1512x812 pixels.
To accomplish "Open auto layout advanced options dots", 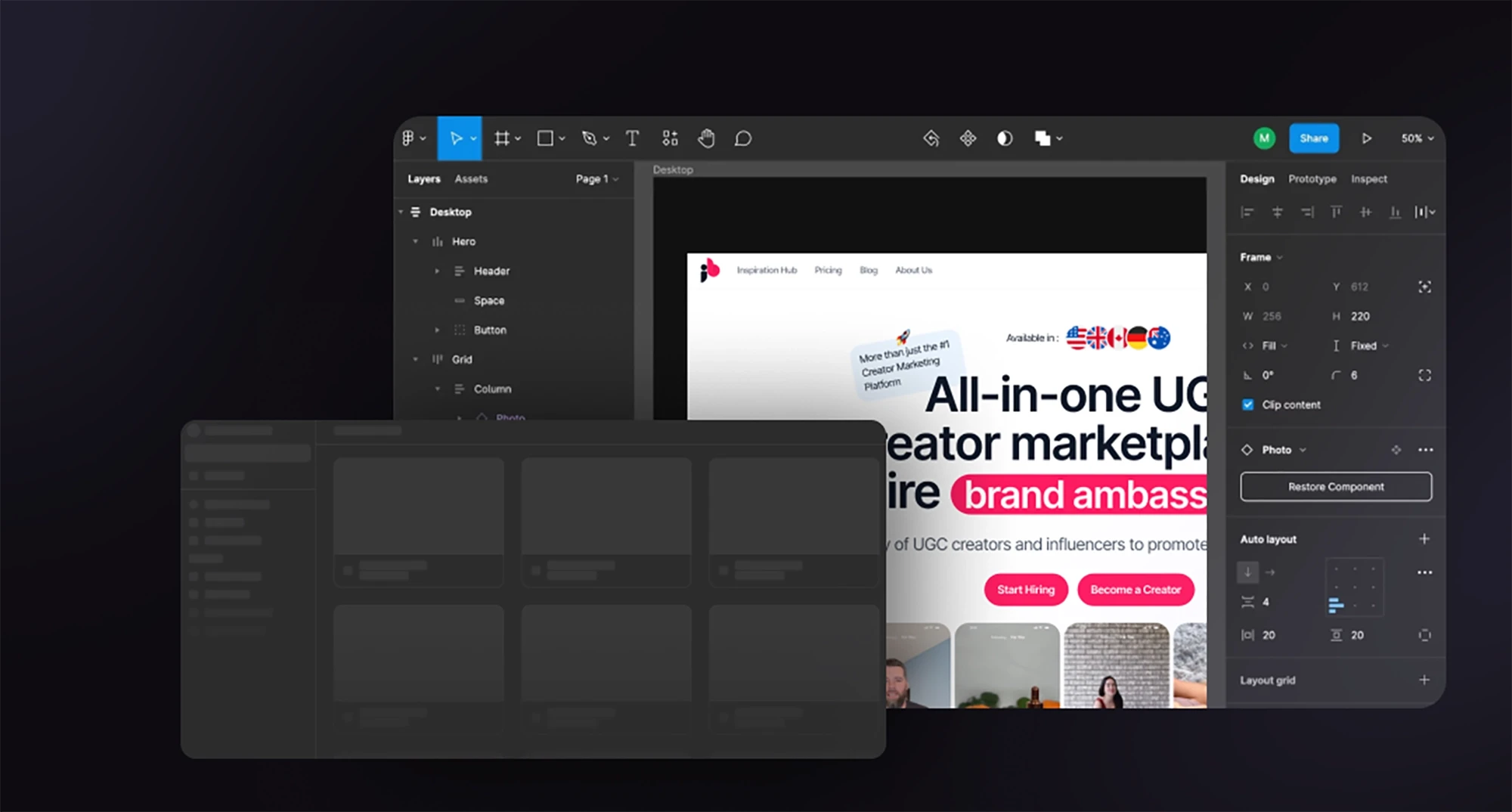I will coord(1424,572).
